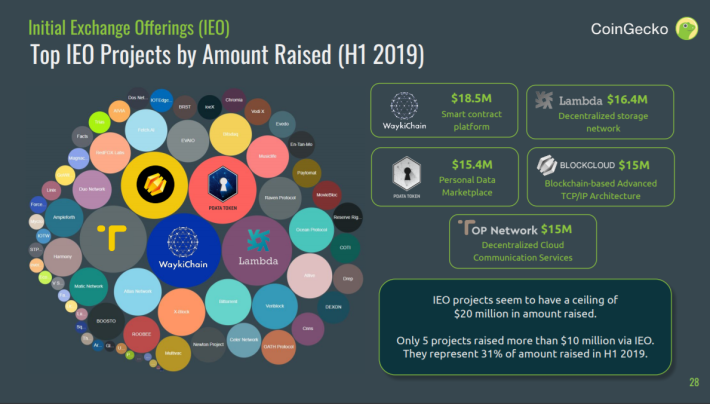
Task: Click the Lambda purple bubble
Action: (x=257, y=250)
